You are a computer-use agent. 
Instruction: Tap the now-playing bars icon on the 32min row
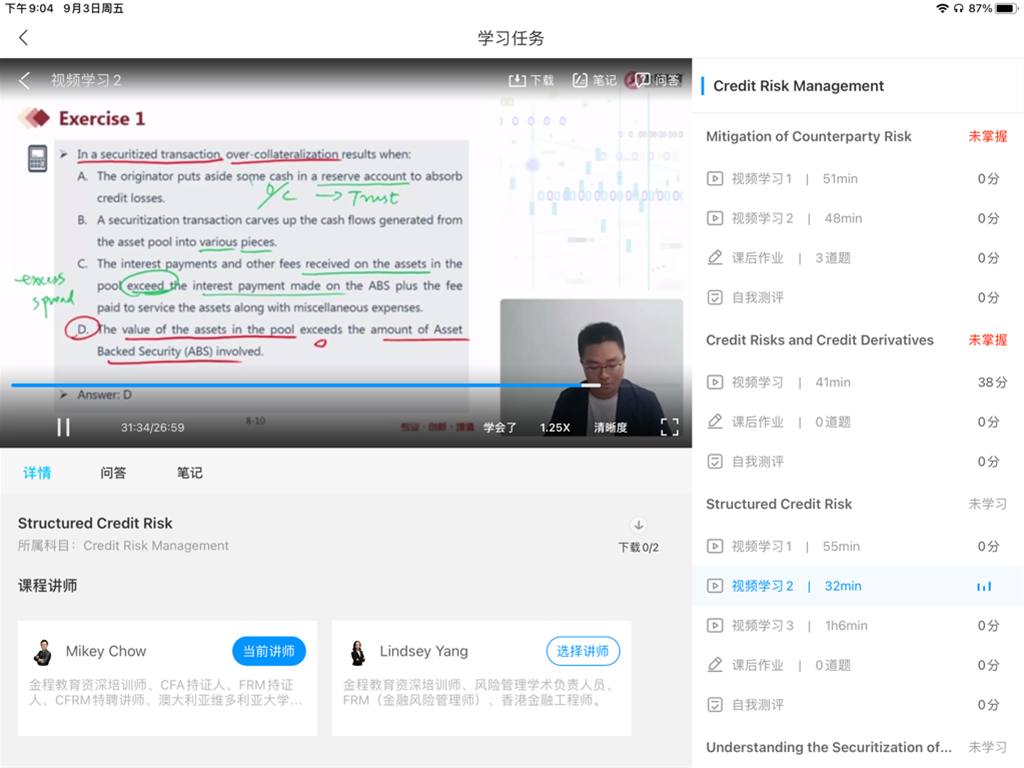coord(984,586)
